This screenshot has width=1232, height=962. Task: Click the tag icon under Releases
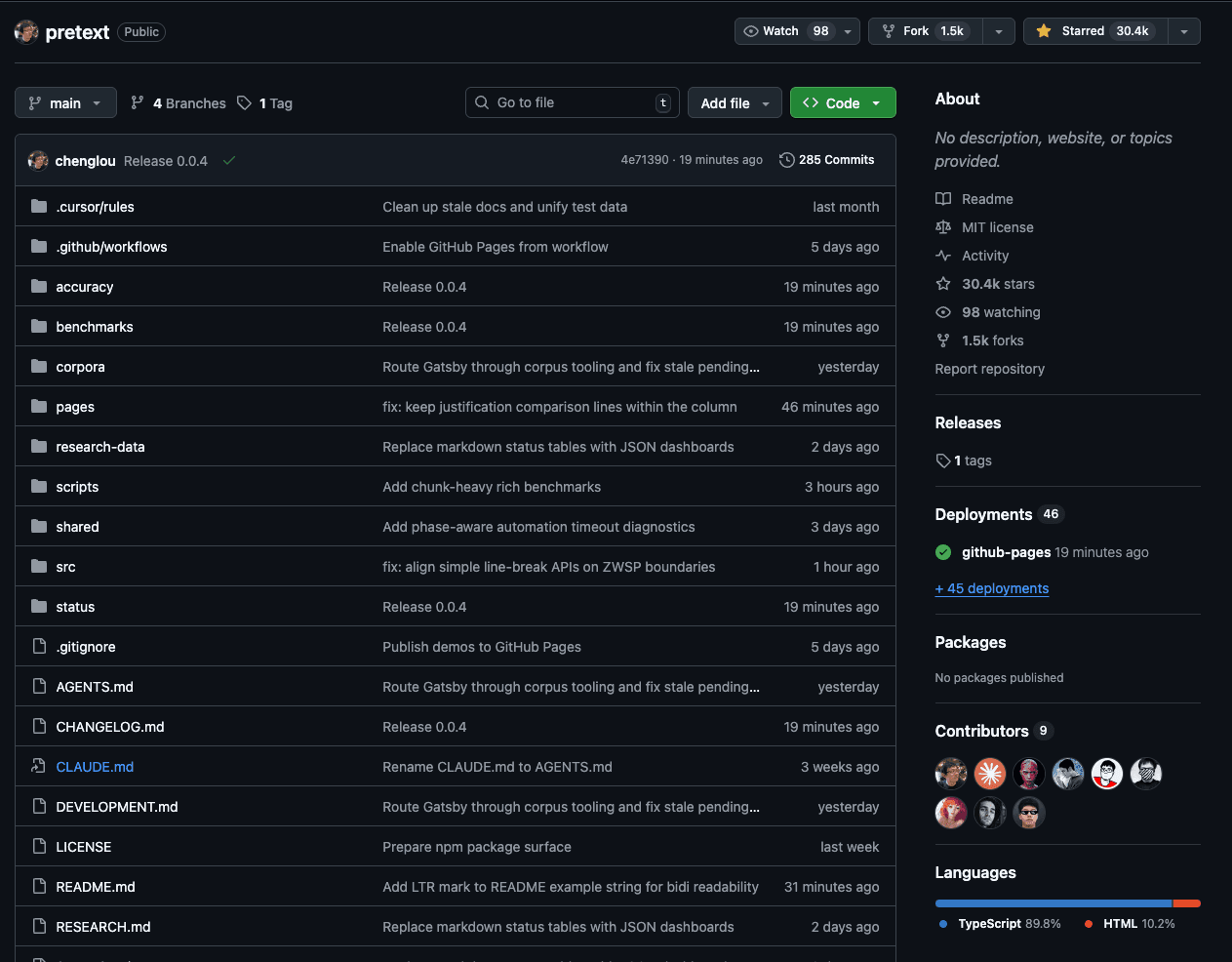point(942,461)
